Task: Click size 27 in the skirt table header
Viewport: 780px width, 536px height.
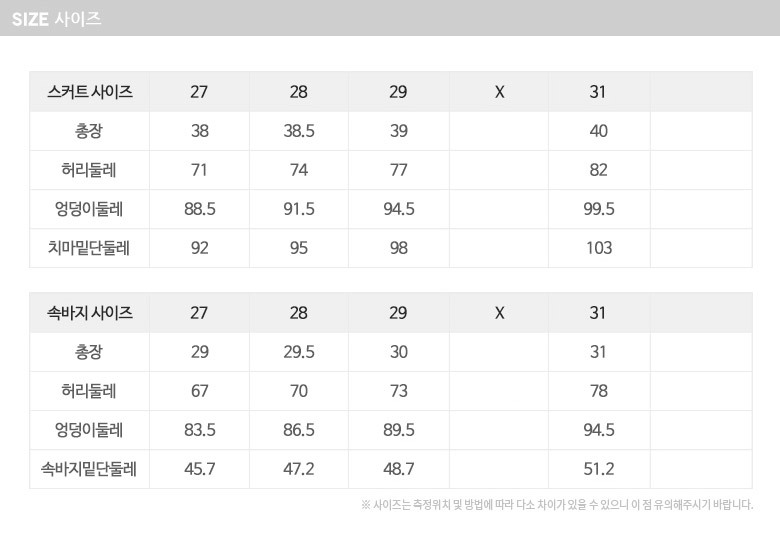Action: click(x=199, y=92)
